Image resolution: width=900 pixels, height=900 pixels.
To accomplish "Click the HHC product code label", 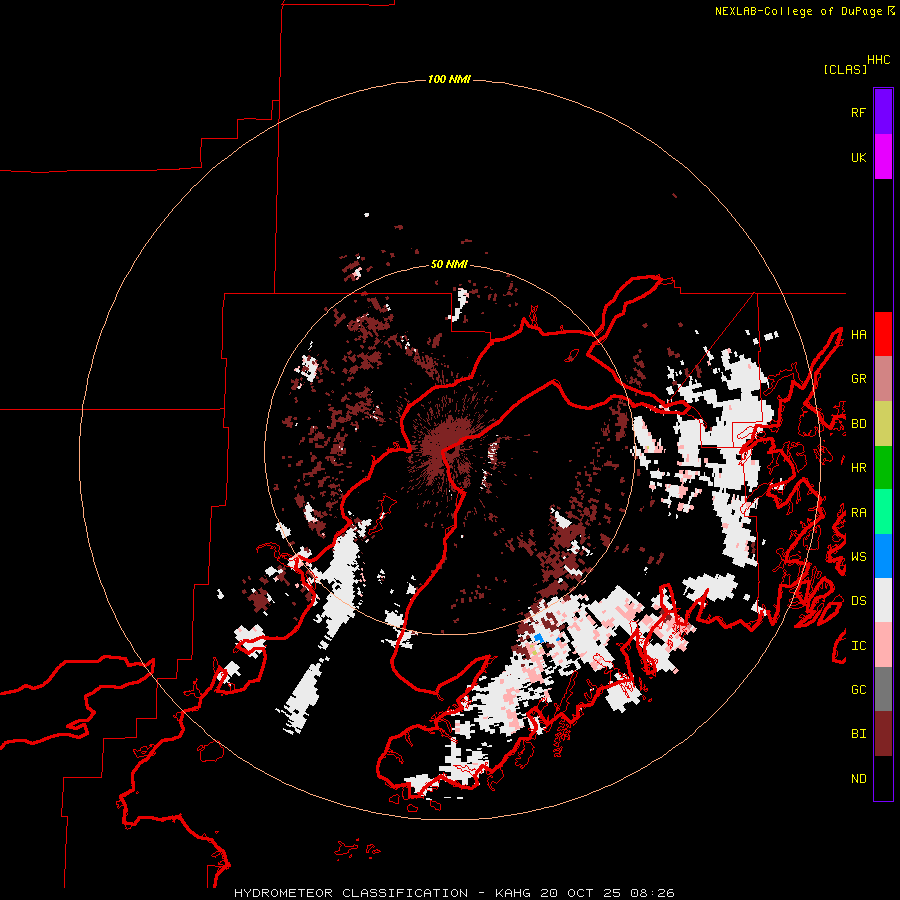I will 878,60.
